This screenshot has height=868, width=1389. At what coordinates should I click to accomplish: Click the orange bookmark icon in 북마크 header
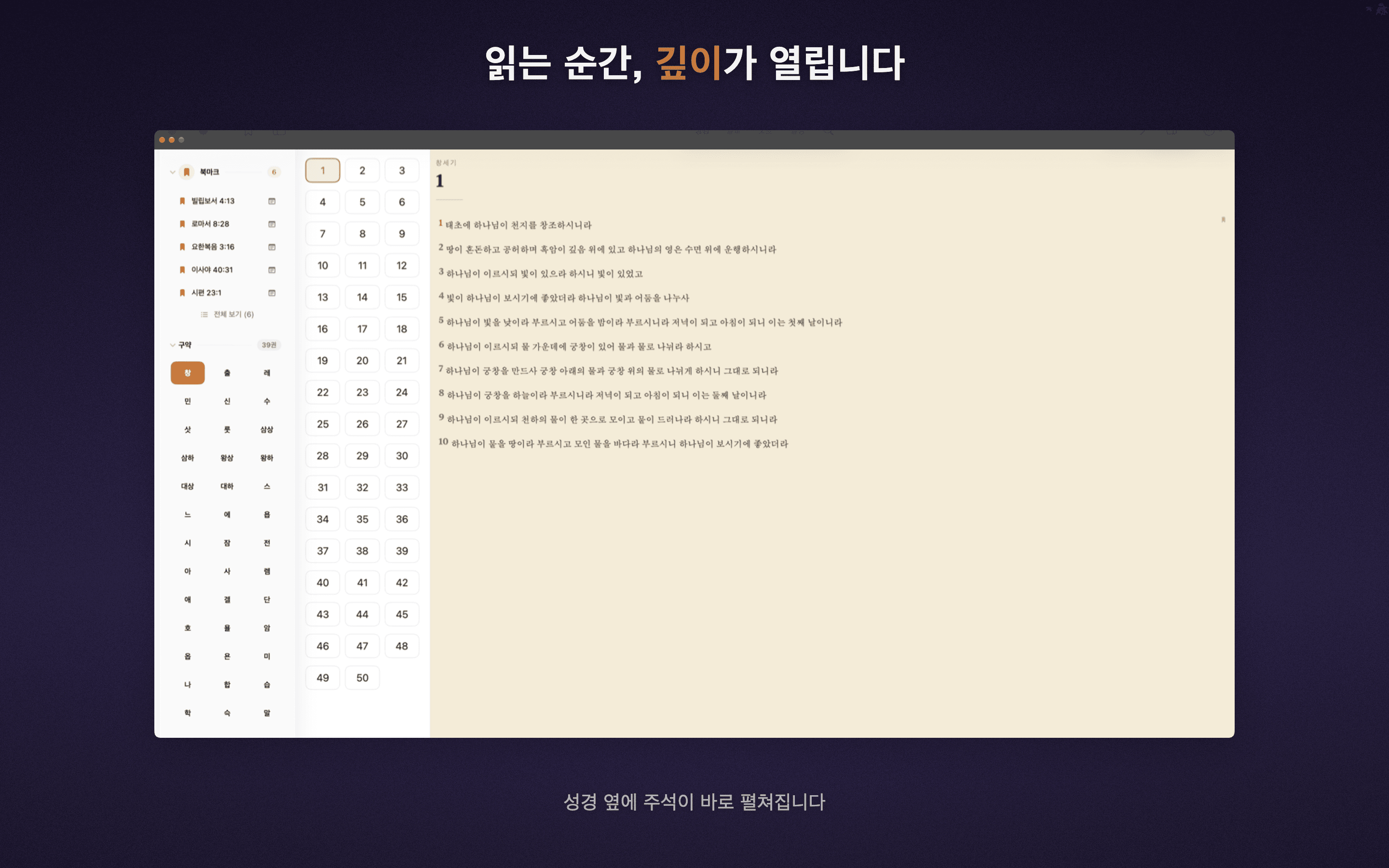pyautogui.click(x=187, y=172)
